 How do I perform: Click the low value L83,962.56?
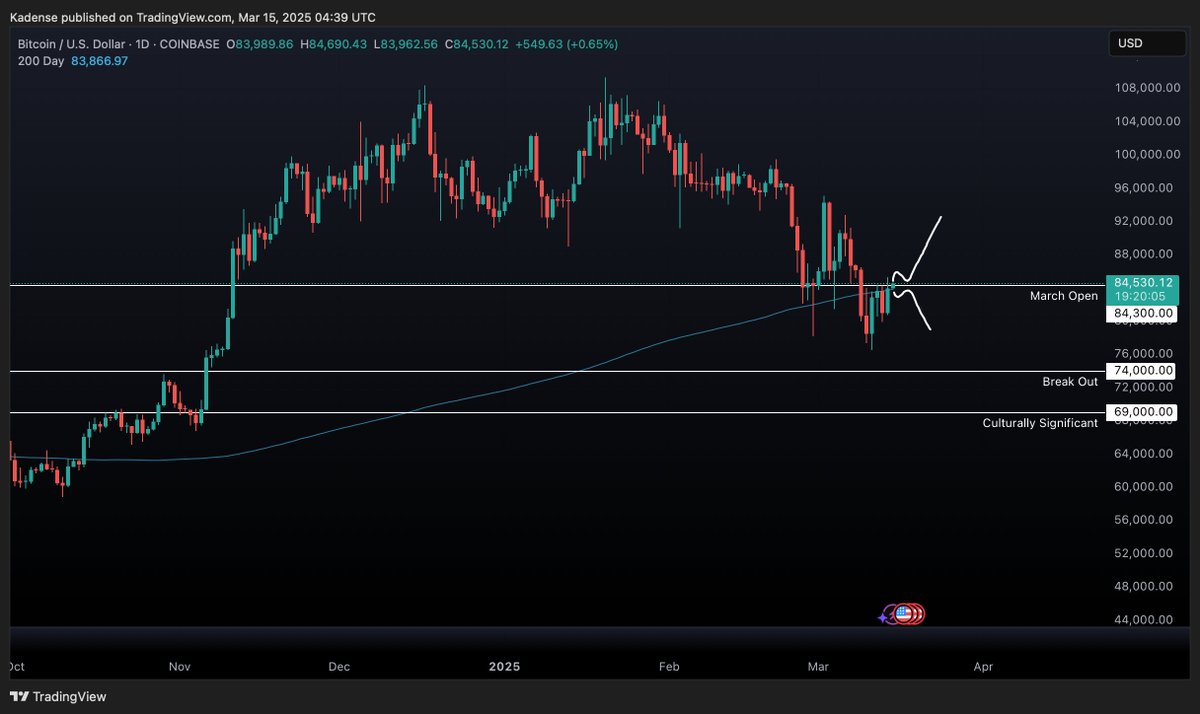407,44
